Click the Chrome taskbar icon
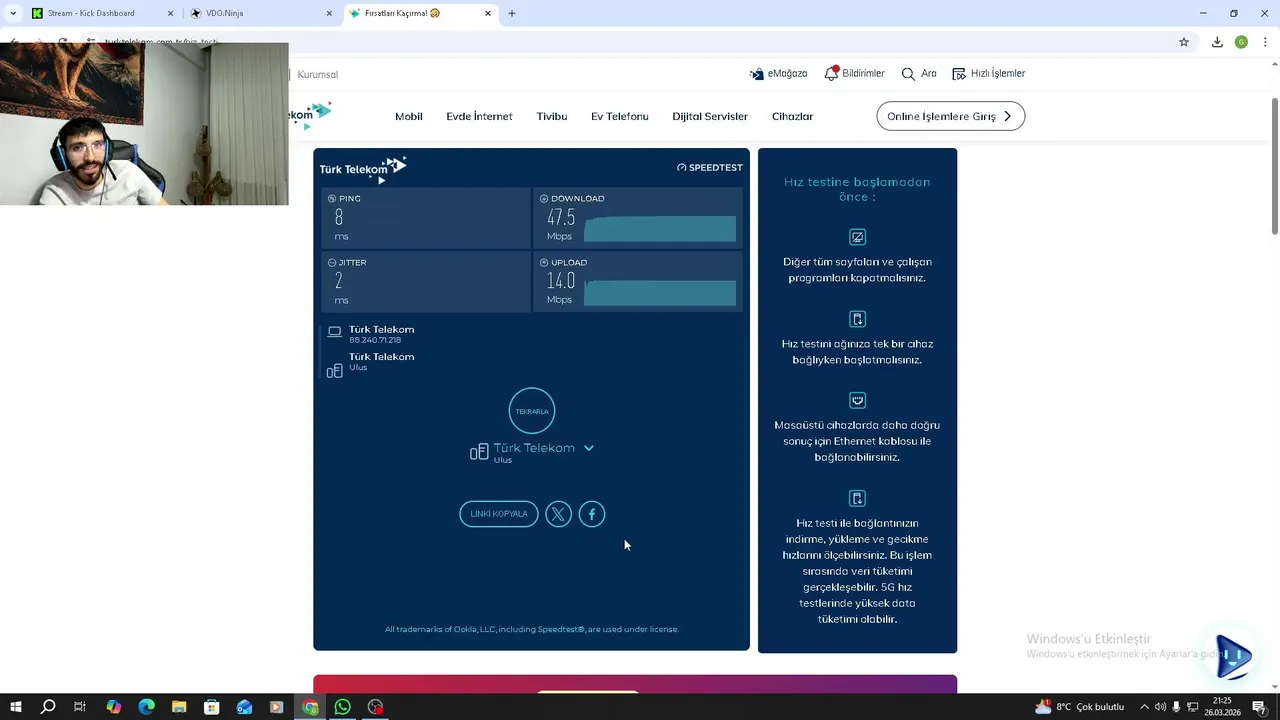The height and width of the screenshot is (720, 1280). 310,707
